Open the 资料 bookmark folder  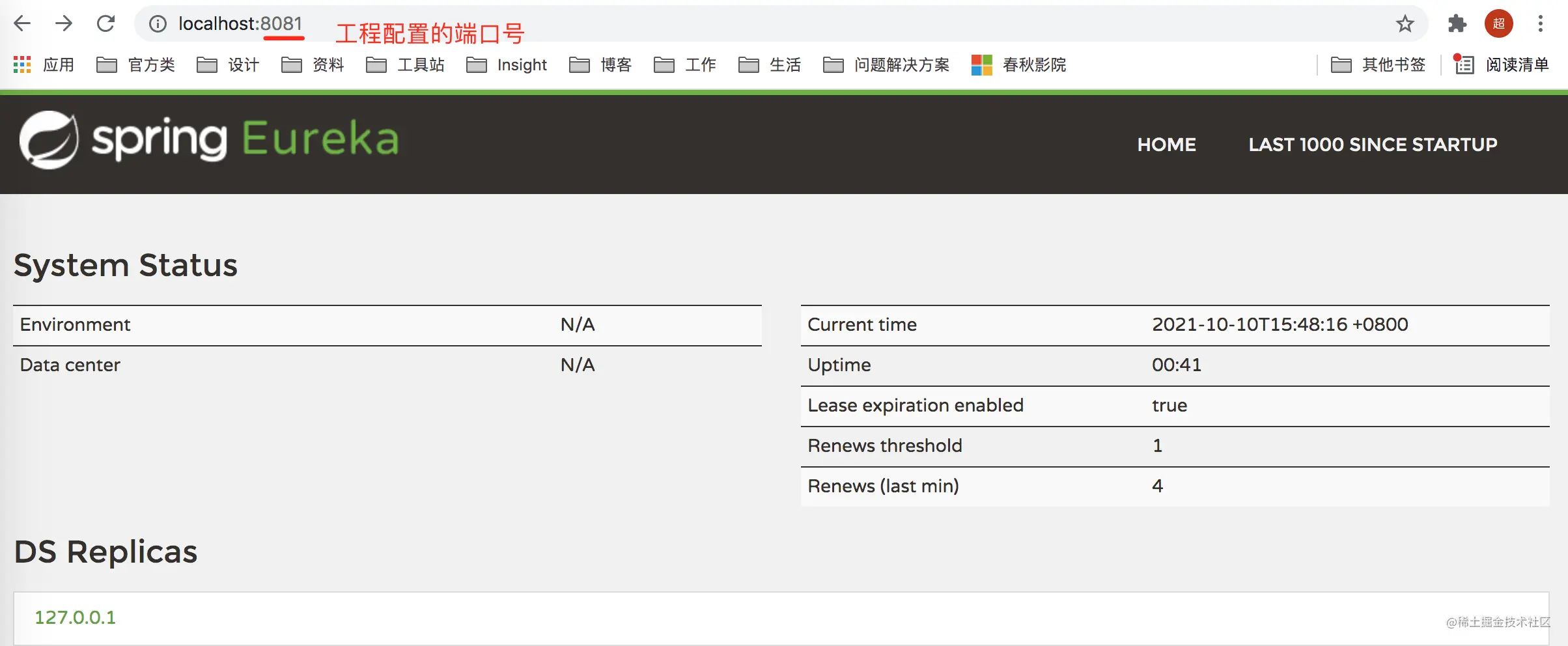tap(313, 64)
